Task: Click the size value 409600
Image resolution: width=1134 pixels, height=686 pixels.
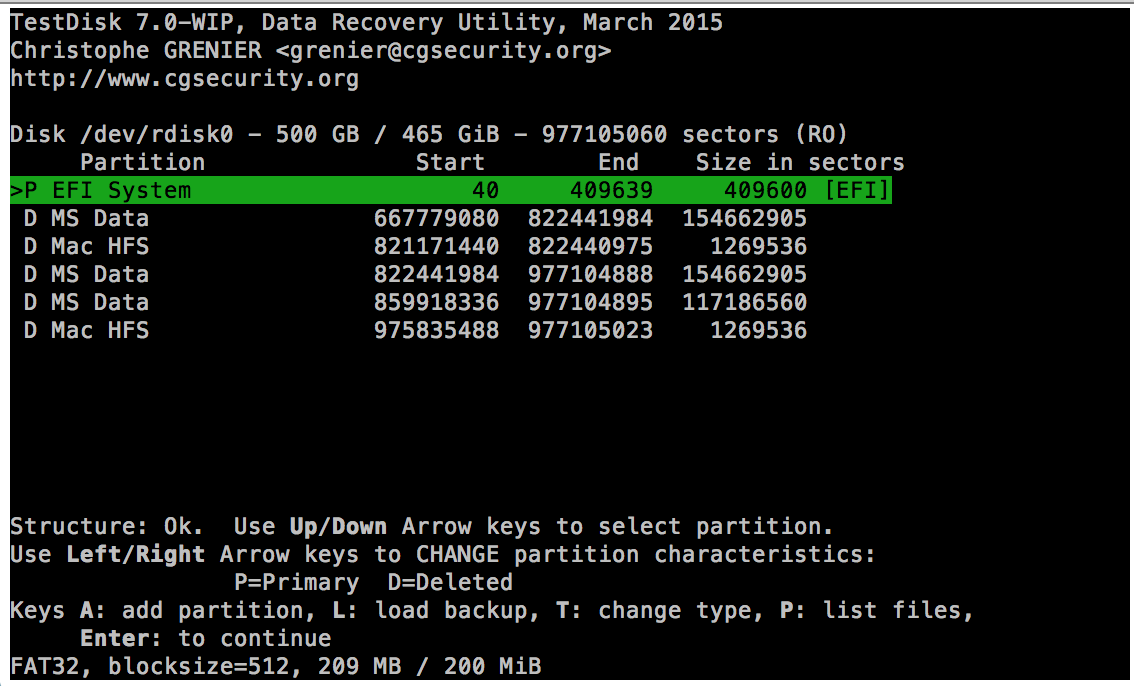Action: point(765,190)
